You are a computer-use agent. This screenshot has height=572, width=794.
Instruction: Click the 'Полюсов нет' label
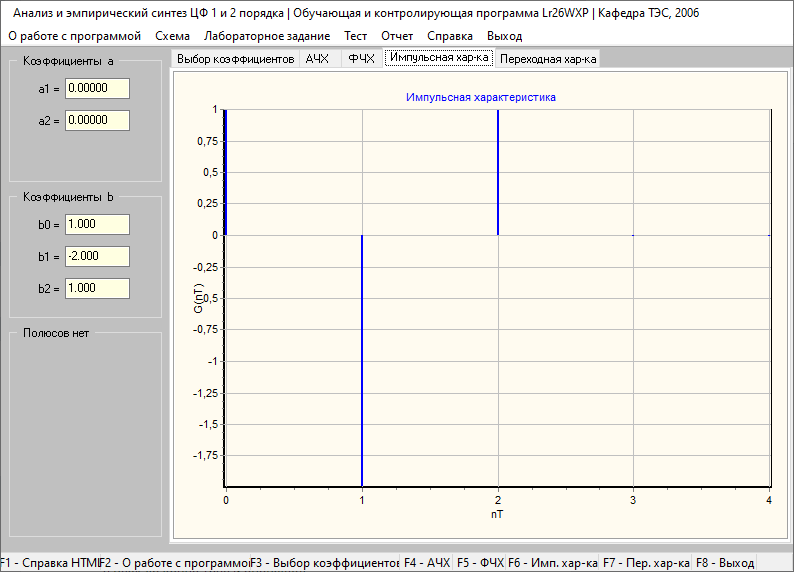56,333
